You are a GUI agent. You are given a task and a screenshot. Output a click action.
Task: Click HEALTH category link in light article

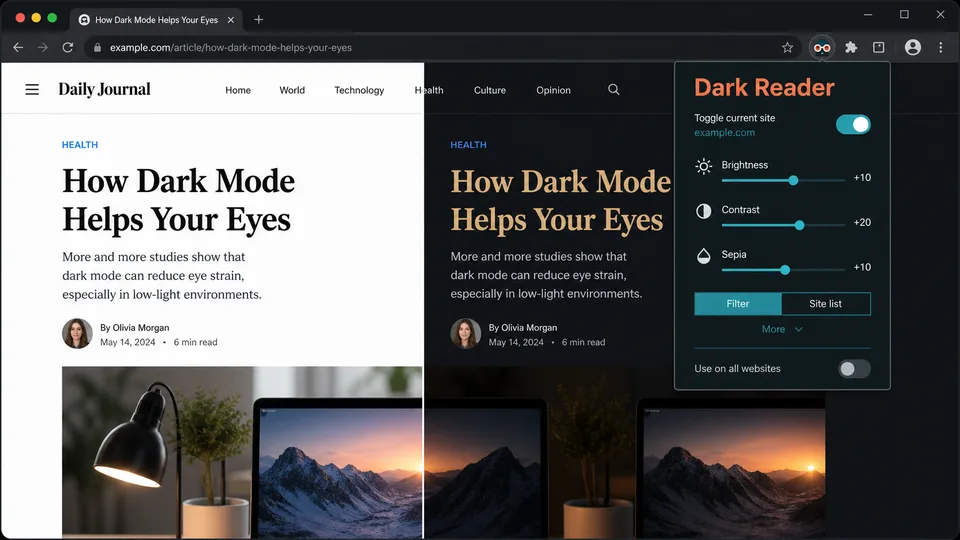(x=80, y=144)
